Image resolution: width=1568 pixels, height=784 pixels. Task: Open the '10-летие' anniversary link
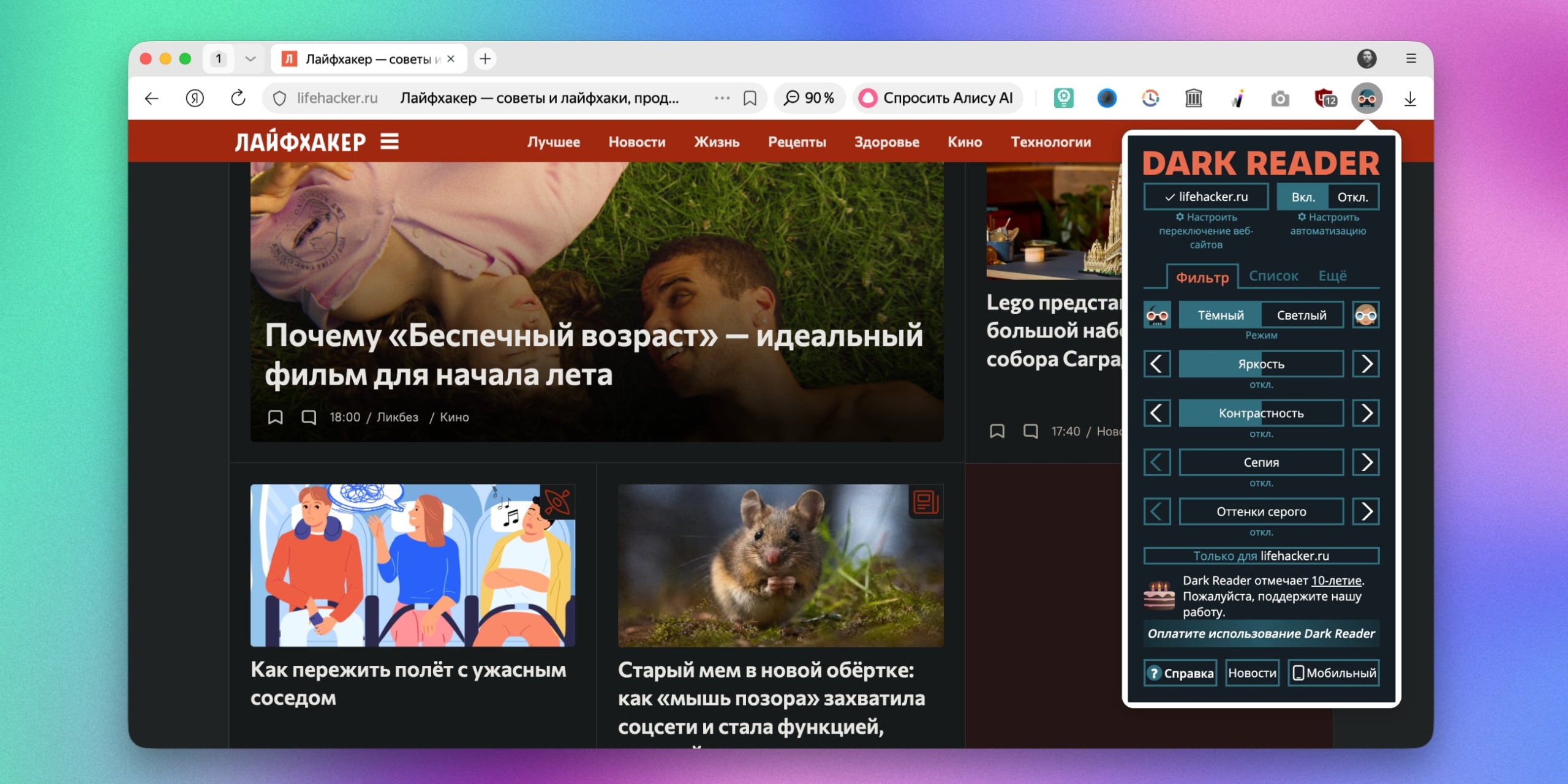(x=1336, y=581)
